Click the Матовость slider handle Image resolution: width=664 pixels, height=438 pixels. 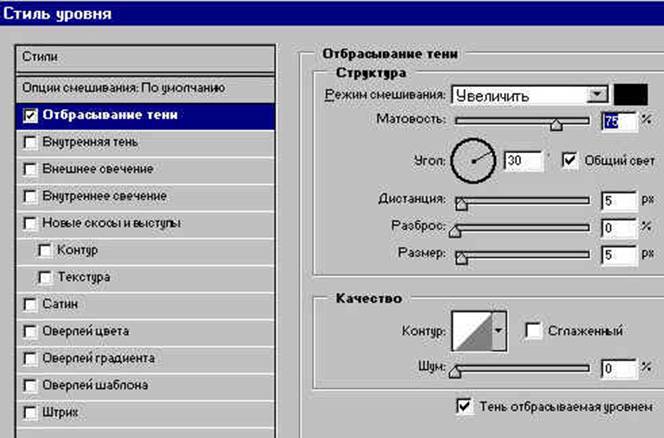[x=556, y=124]
